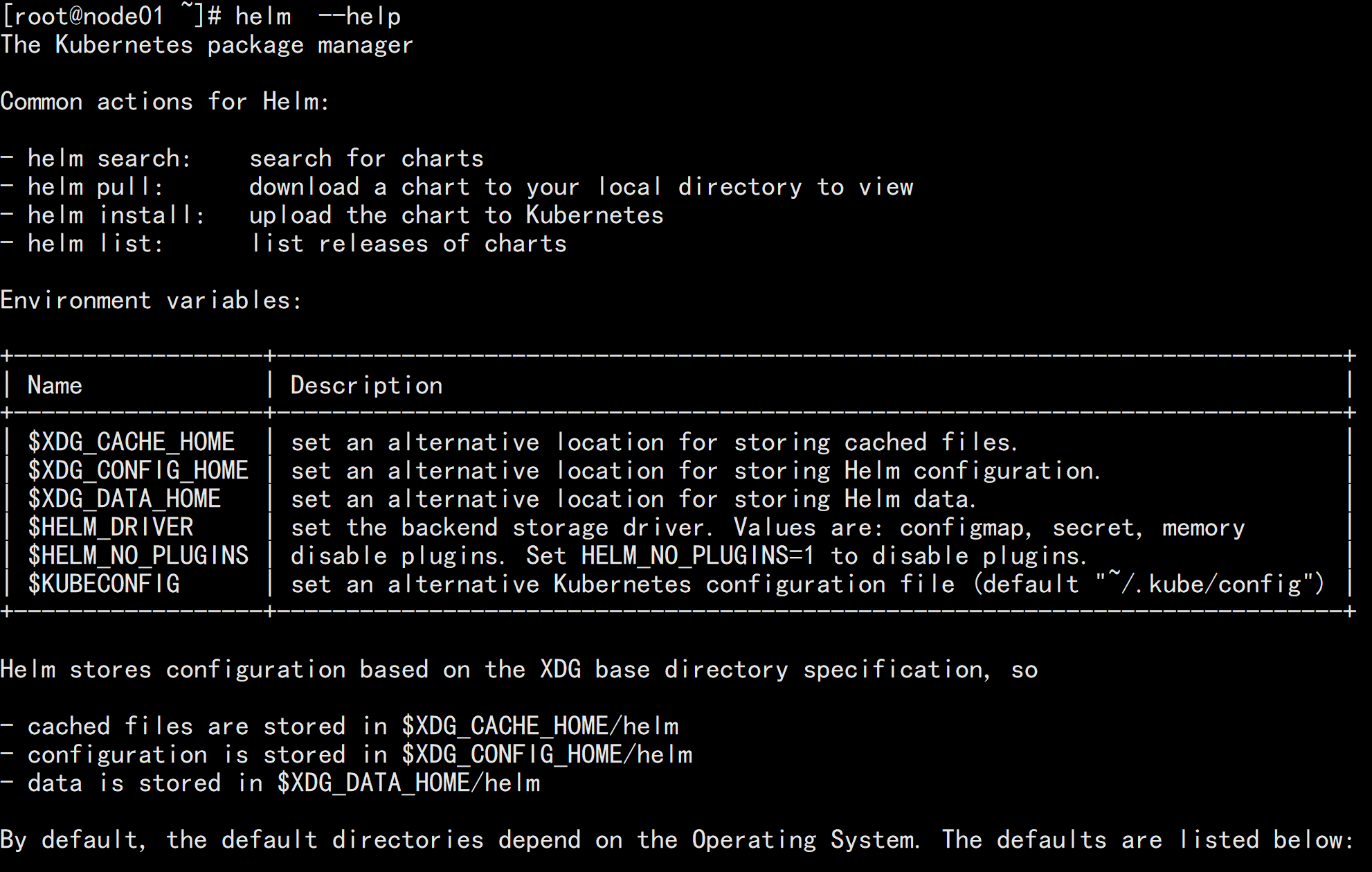The width and height of the screenshot is (1372, 872).
Task: Click the "$HELM_DRIVER" table cell
Action: coord(110,527)
